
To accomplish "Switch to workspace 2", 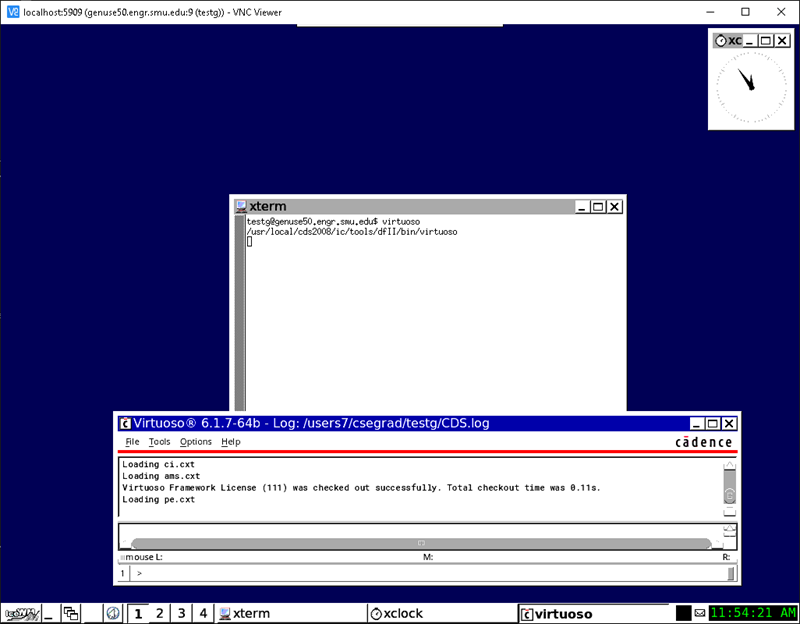I will coord(160,613).
